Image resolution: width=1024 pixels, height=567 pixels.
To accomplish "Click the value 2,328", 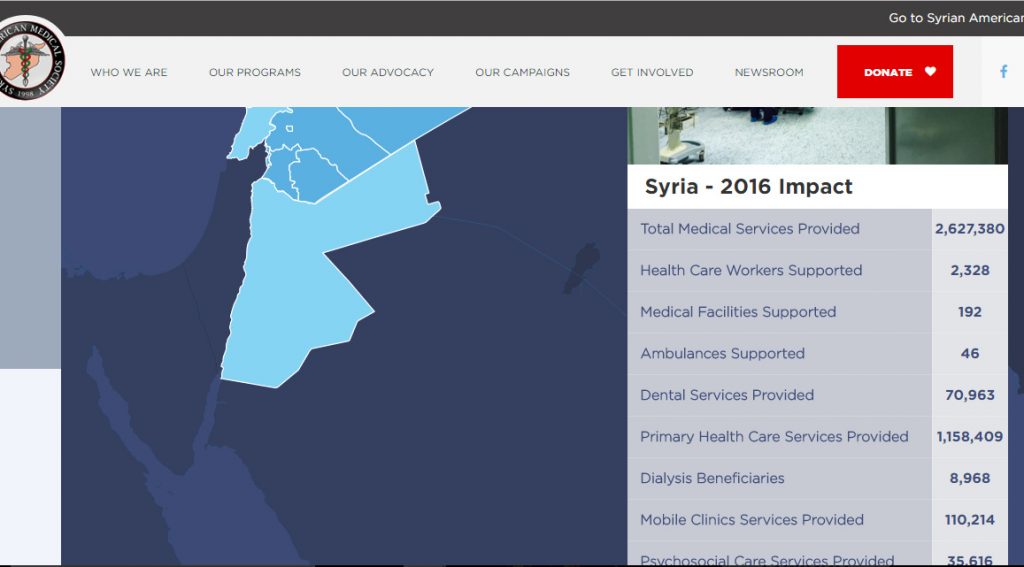I will click(x=970, y=270).
